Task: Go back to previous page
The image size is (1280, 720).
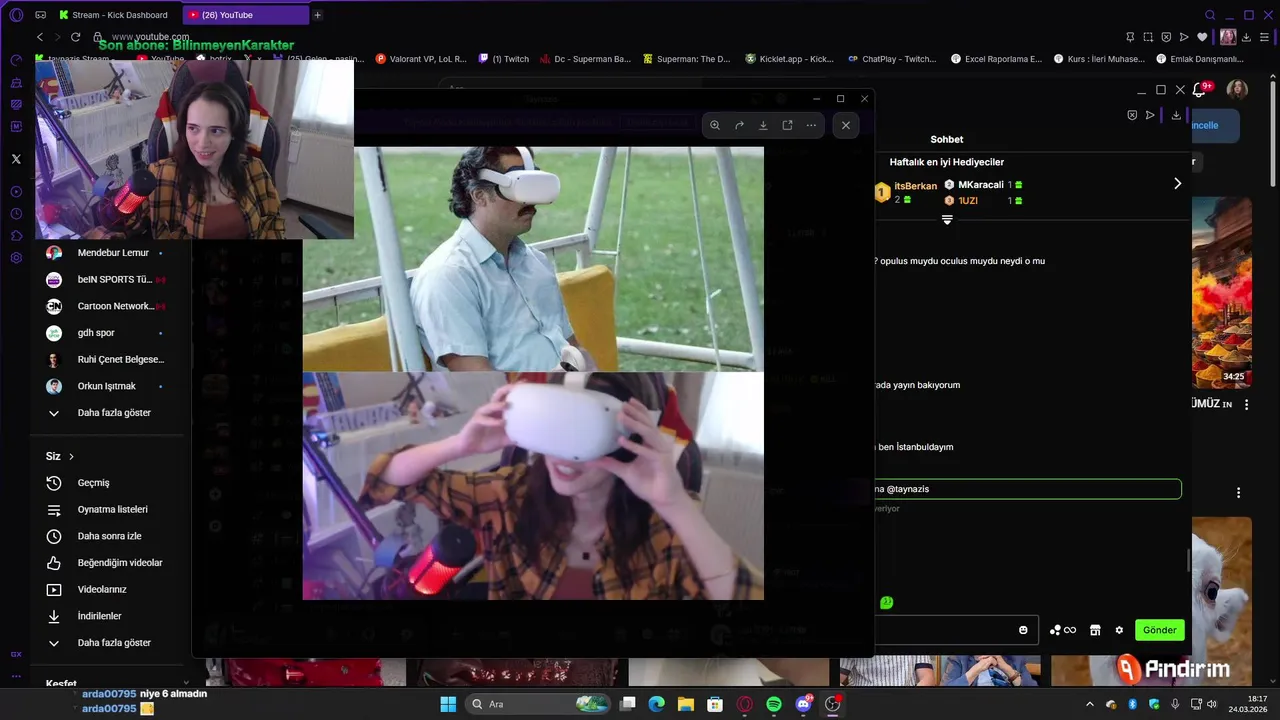Action: click(x=40, y=37)
